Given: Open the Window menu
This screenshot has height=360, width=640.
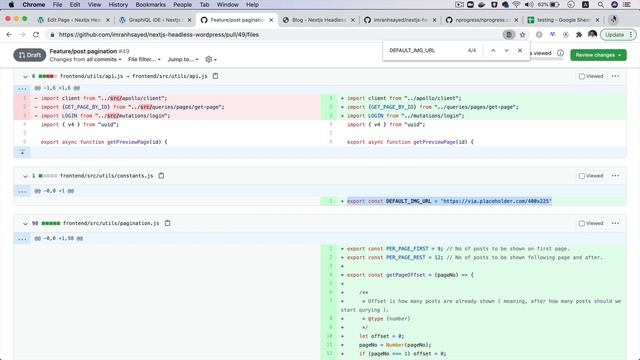Looking at the screenshot, I should [227, 5].
